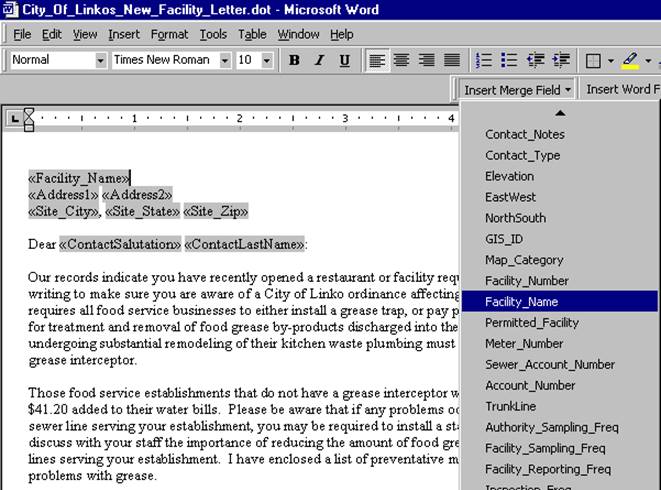Click the tab stop selector on ruler
The image size is (661, 490).
[15, 118]
